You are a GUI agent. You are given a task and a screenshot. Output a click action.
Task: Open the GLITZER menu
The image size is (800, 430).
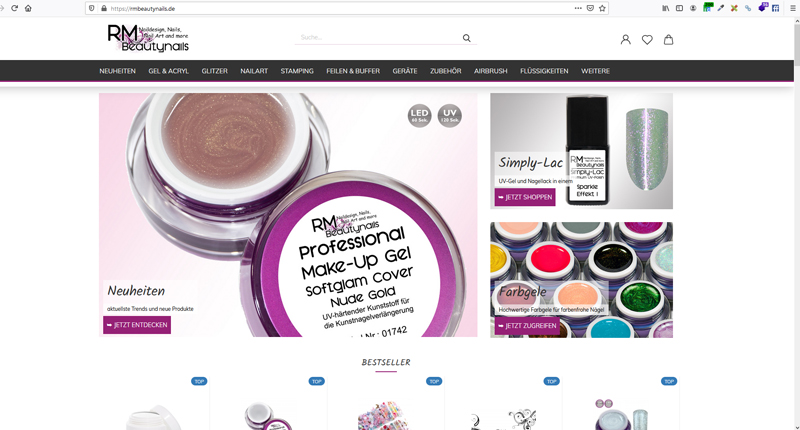point(214,71)
